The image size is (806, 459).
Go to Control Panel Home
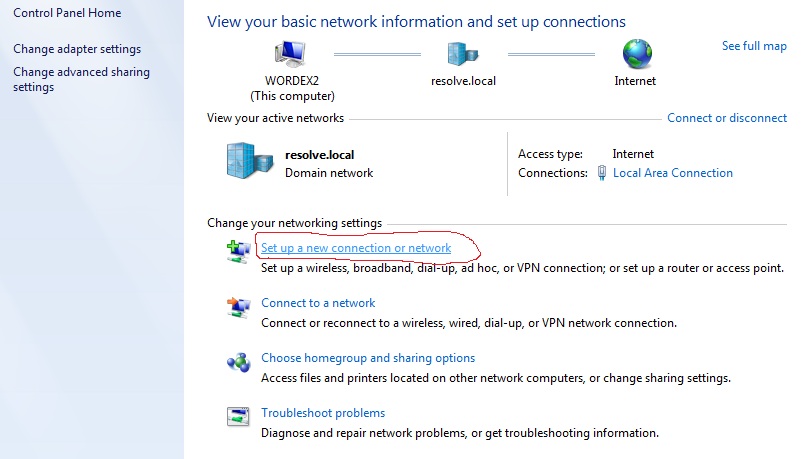pos(67,13)
